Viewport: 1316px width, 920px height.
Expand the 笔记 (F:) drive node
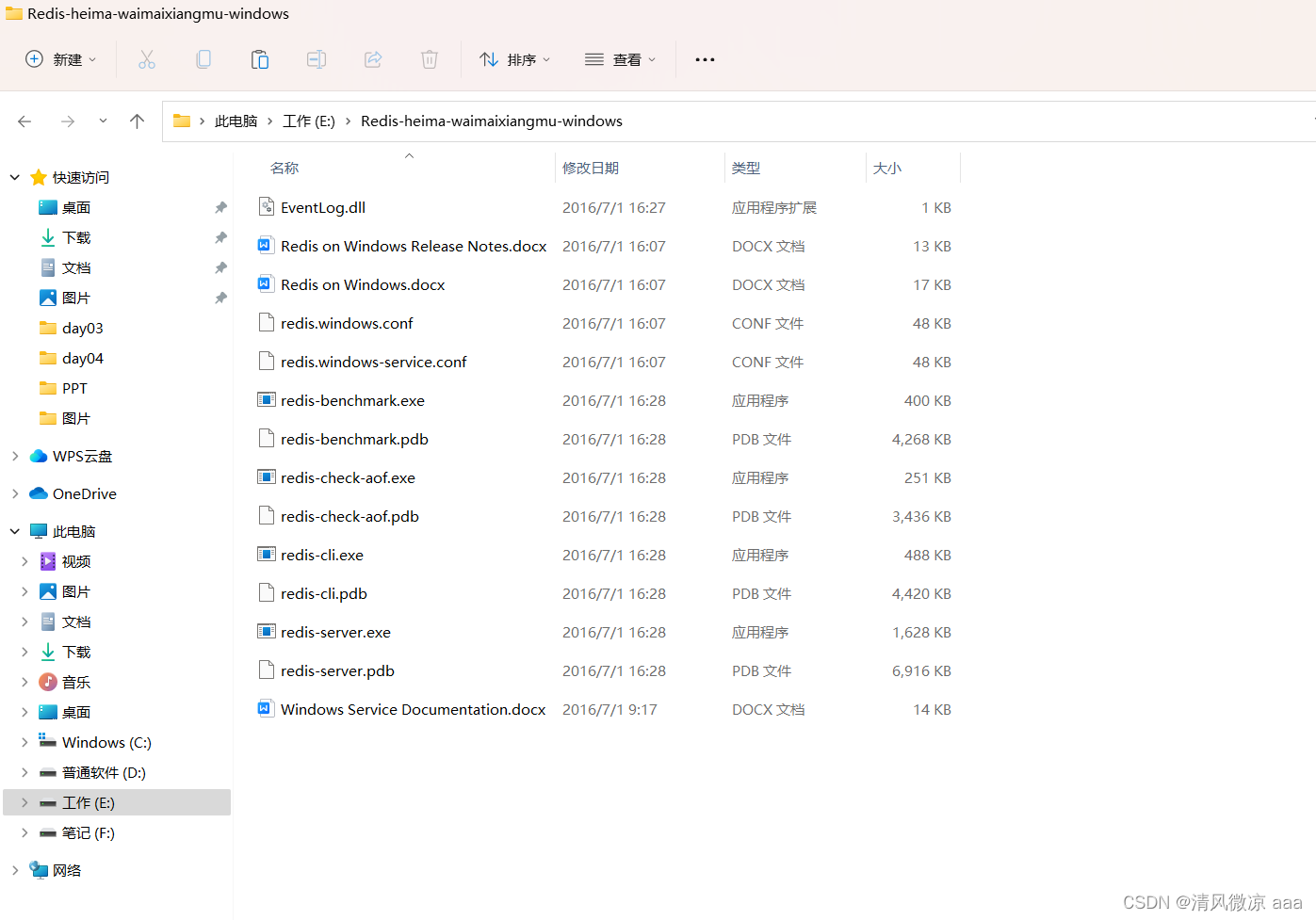pos(24,832)
